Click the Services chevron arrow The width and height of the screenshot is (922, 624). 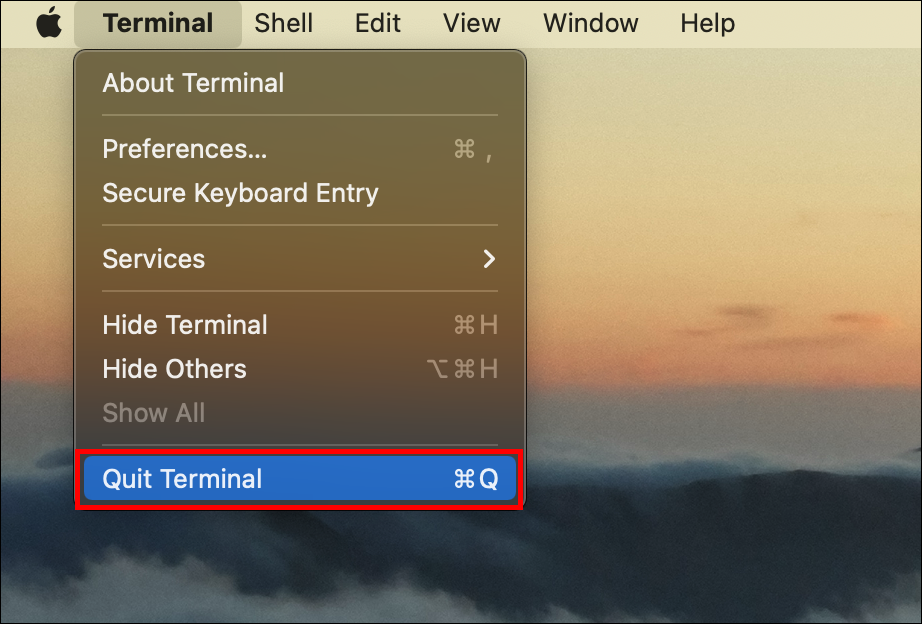pyautogui.click(x=489, y=259)
